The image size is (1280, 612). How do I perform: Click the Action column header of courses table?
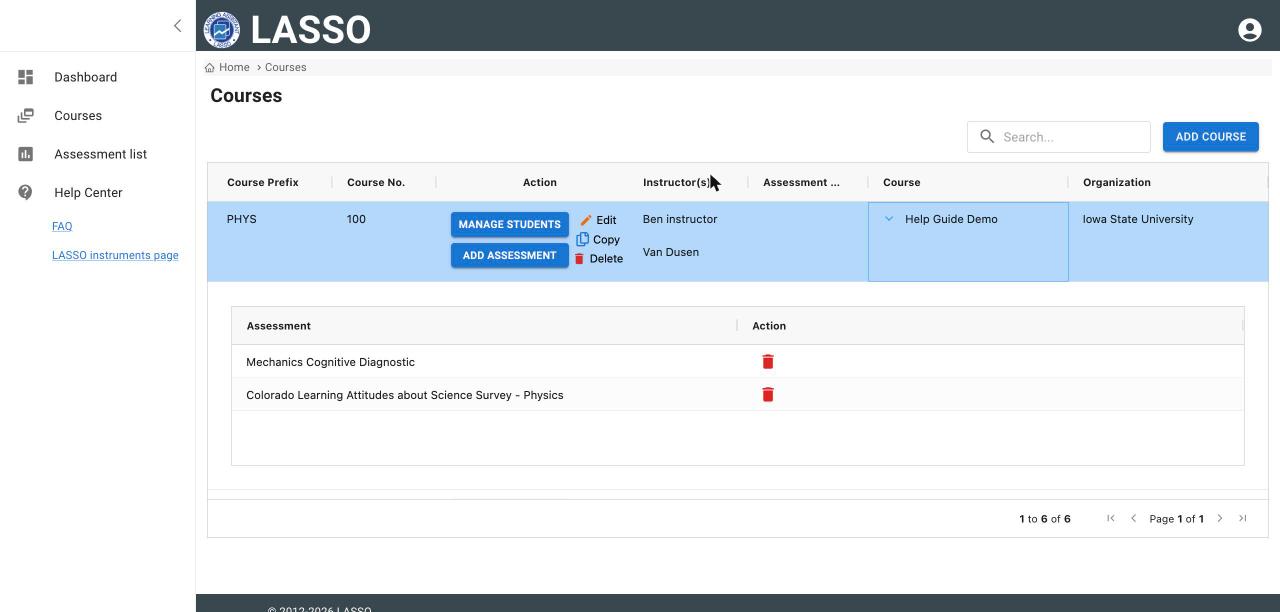540,183
